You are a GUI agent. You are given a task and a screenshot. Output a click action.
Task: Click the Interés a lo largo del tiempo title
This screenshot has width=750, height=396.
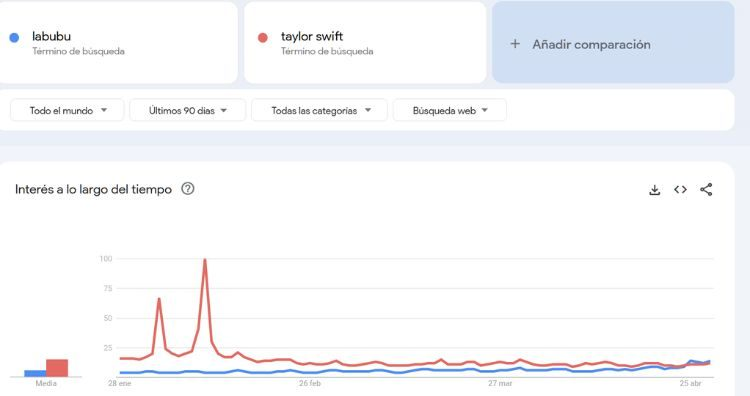coord(93,189)
